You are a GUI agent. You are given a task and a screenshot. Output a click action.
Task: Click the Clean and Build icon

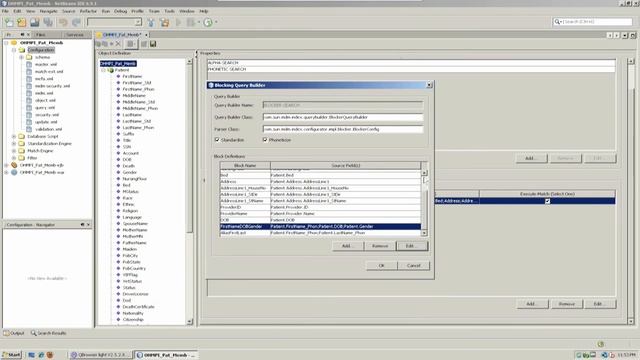click(x=164, y=22)
